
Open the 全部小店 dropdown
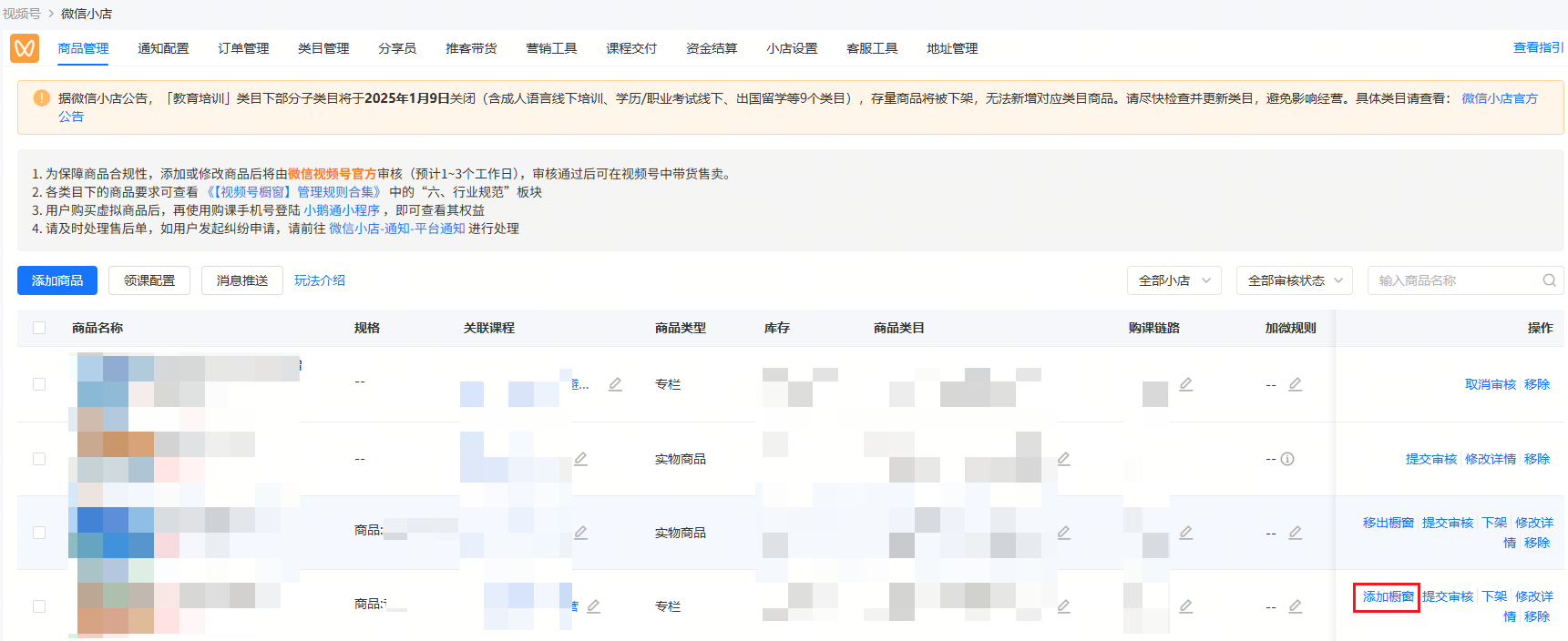[x=1174, y=280]
